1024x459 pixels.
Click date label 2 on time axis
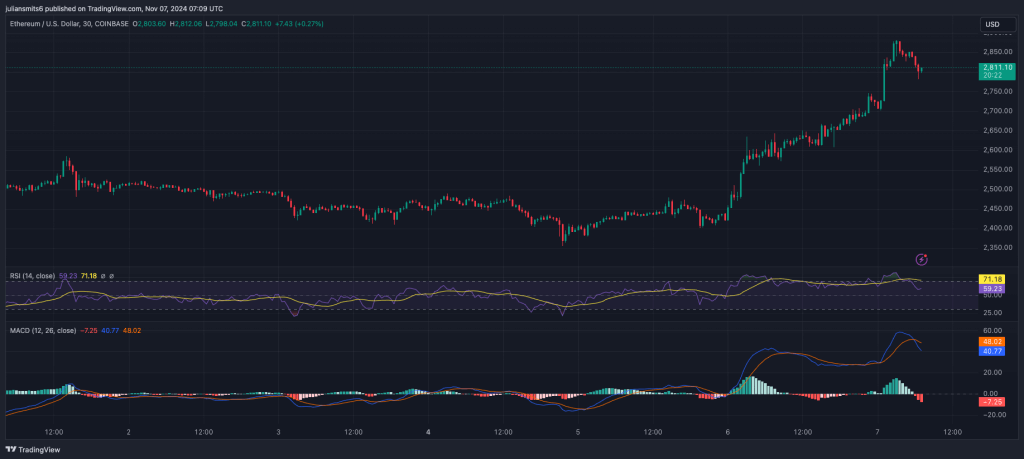(129, 432)
